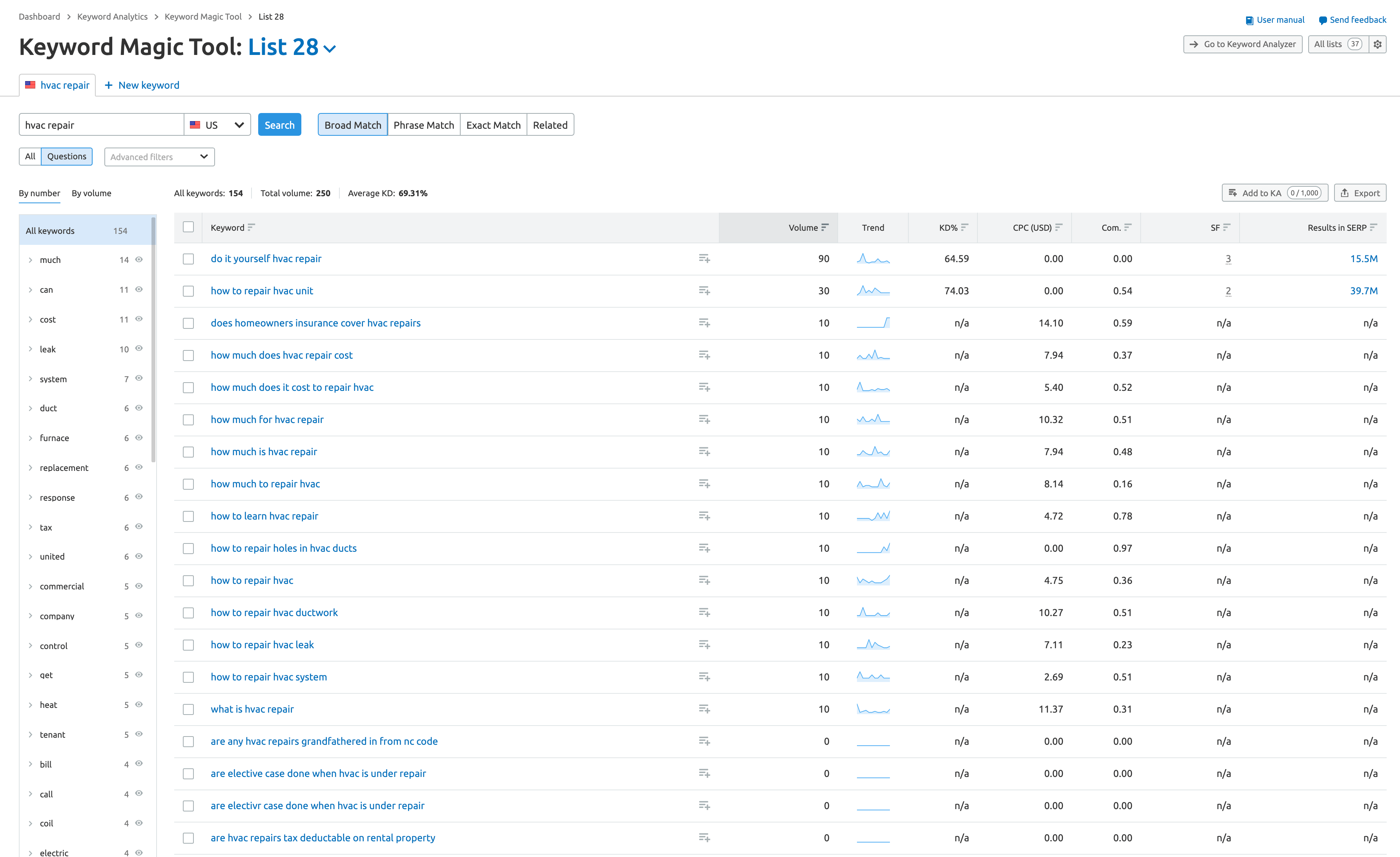Screen dimensions: 1400x857
Task: Sort by SF column sort icon
Action: point(1227,227)
